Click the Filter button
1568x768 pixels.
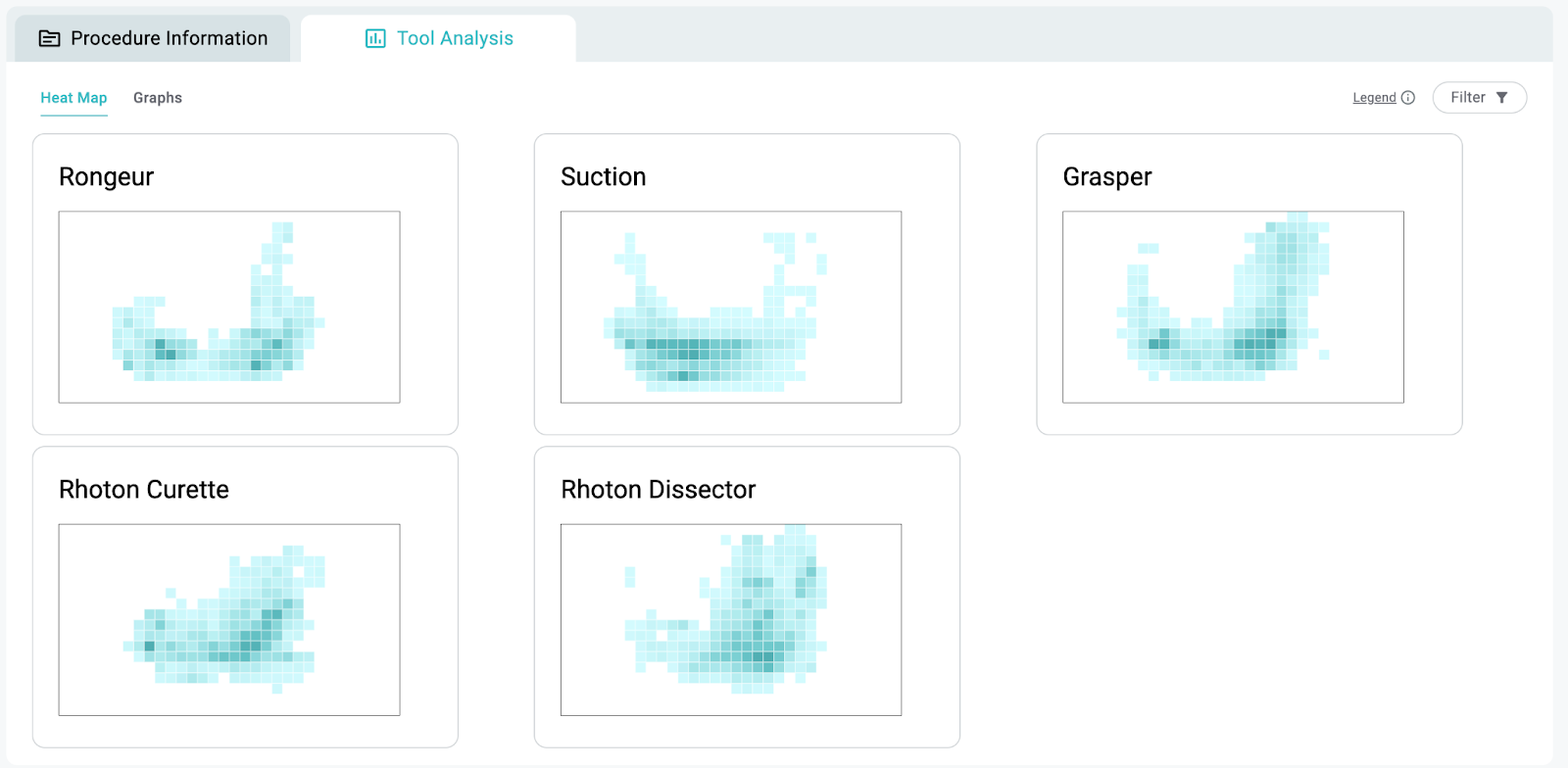[1478, 97]
